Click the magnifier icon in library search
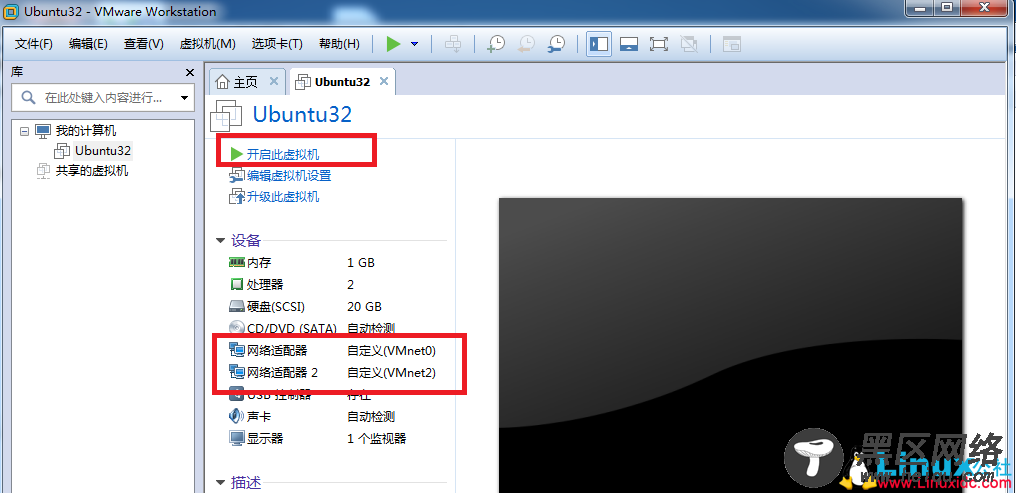 tap(28, 98)
